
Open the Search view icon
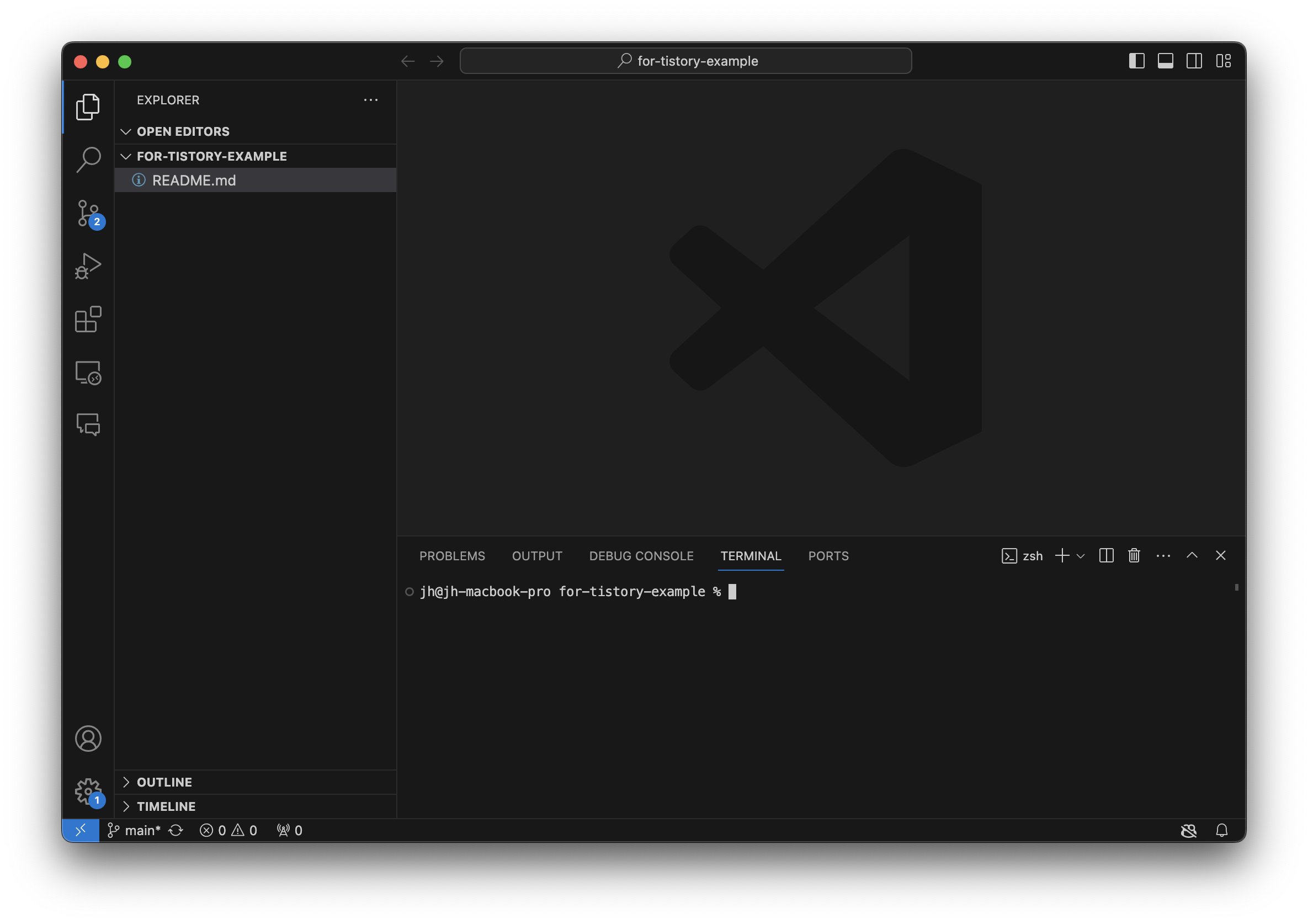(88, 160)
